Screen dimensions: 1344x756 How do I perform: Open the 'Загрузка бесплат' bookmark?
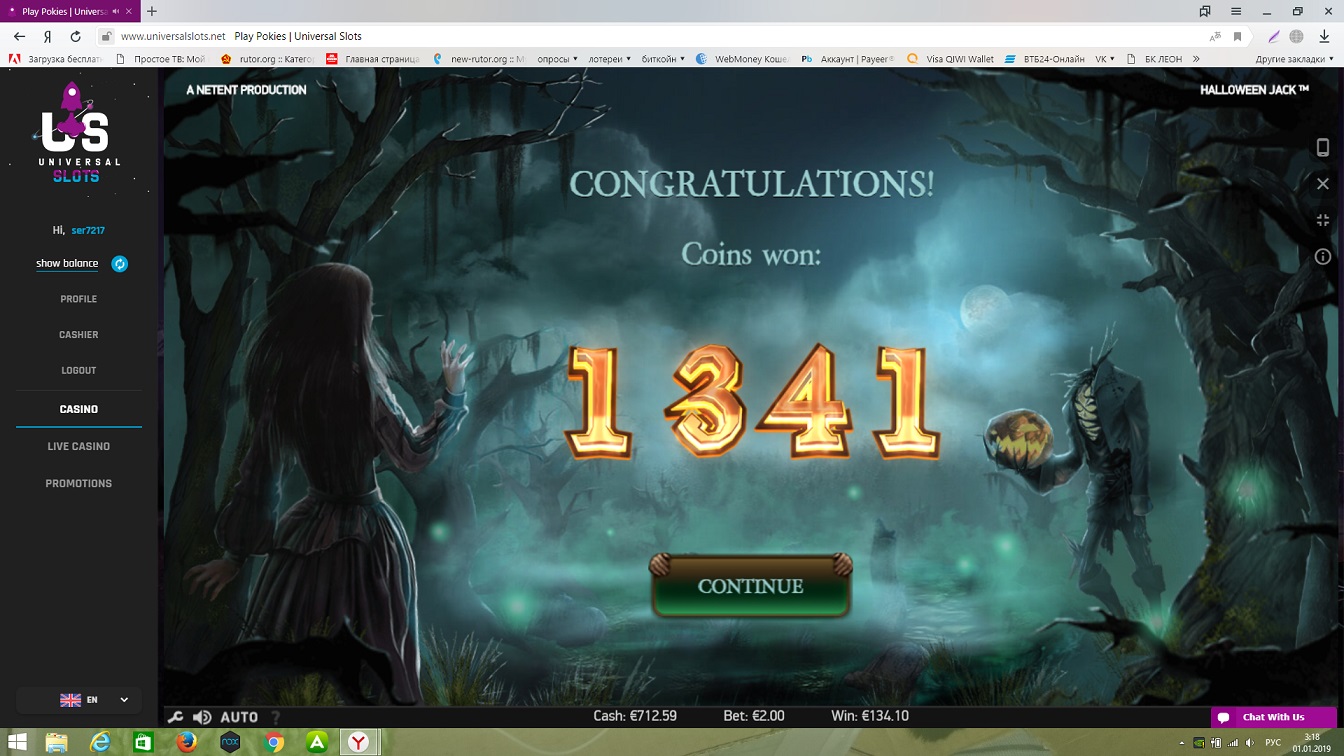[56, 59]
